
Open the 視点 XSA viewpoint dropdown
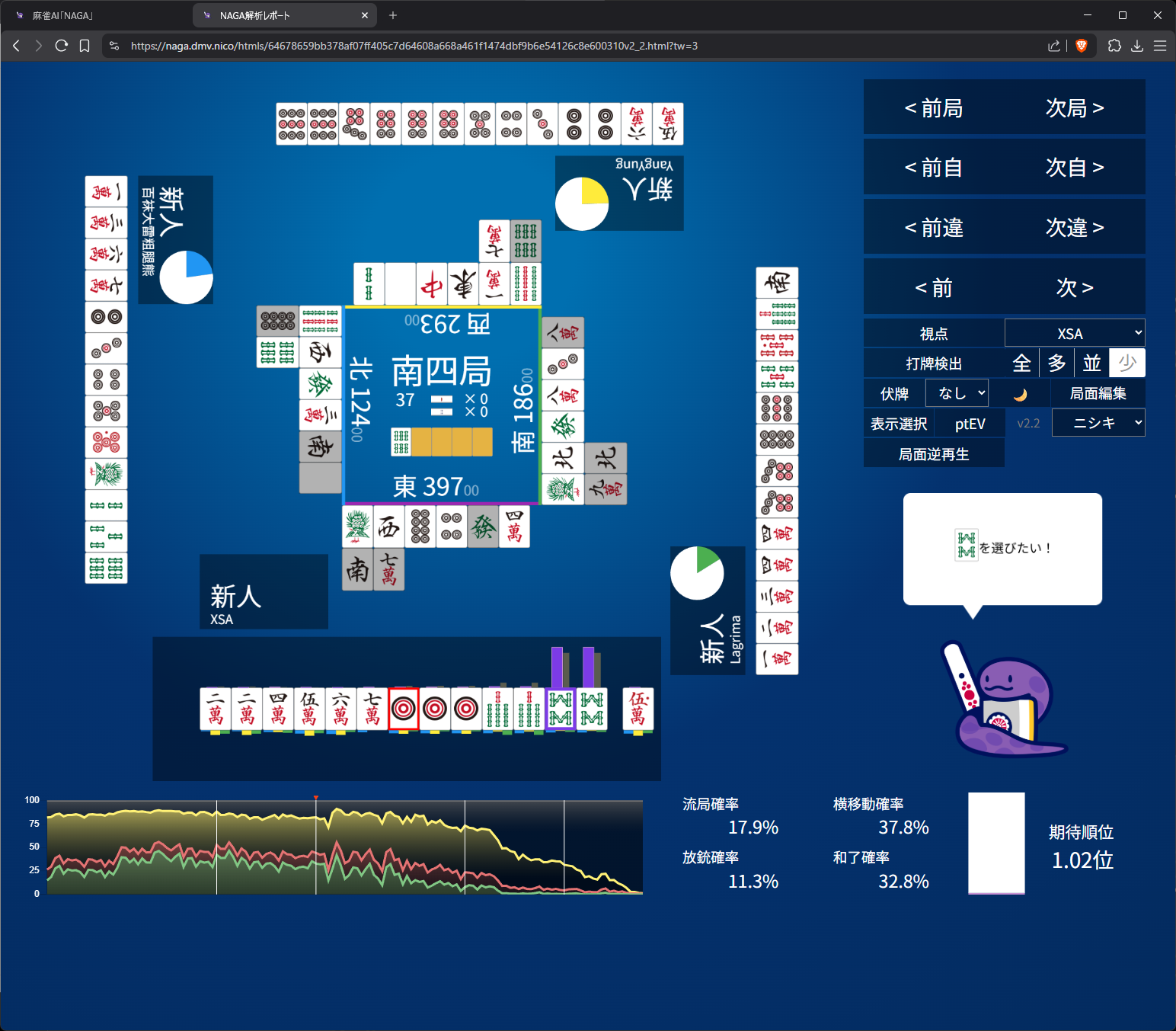pyautogui.click(x=1074, y=334)
